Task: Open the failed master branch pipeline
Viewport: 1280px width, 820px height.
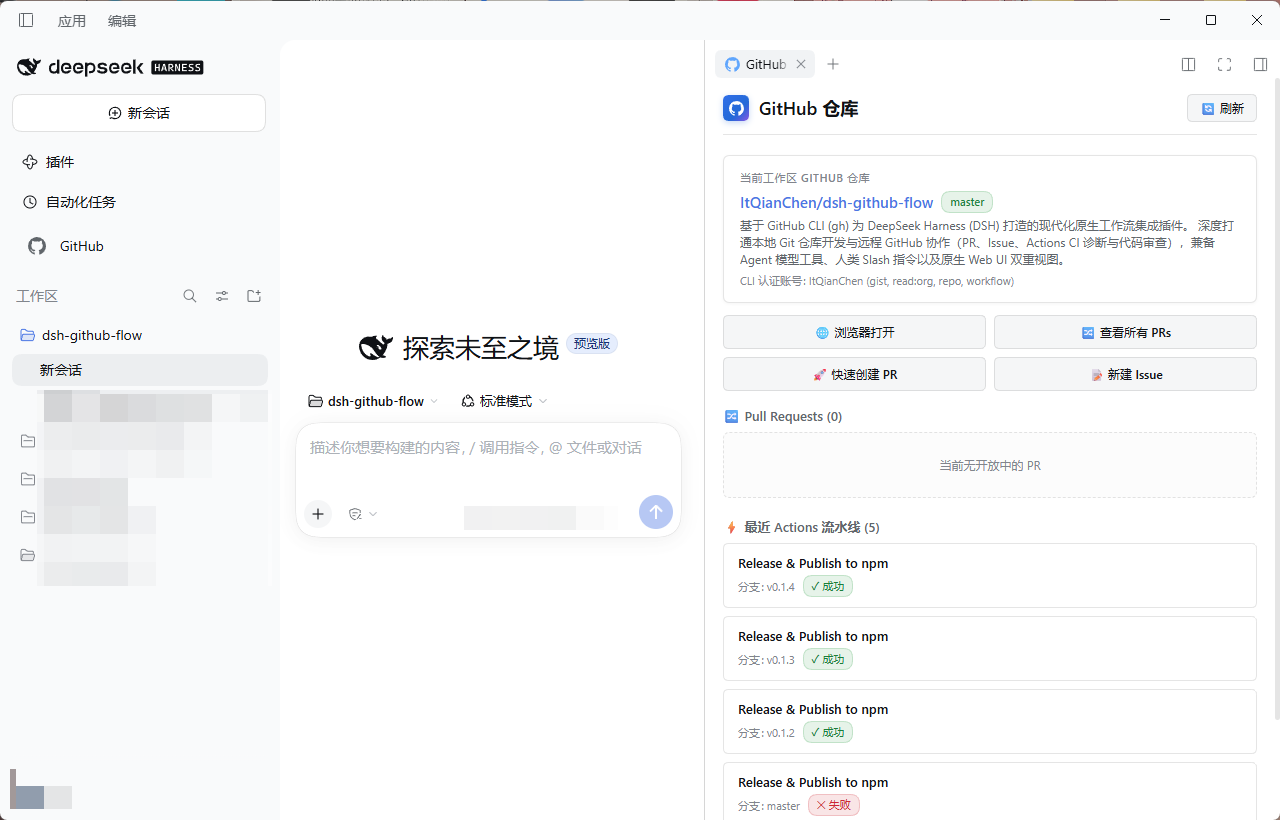Action: pos(990,791)
